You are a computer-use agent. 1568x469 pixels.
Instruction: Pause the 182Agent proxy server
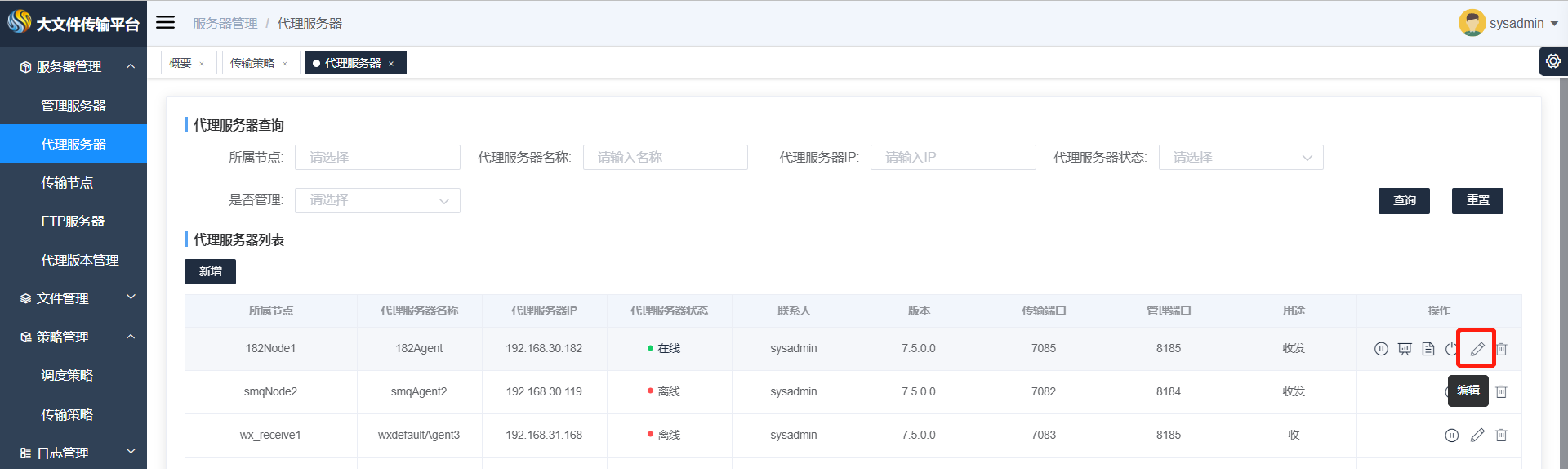pos(1381,349)
